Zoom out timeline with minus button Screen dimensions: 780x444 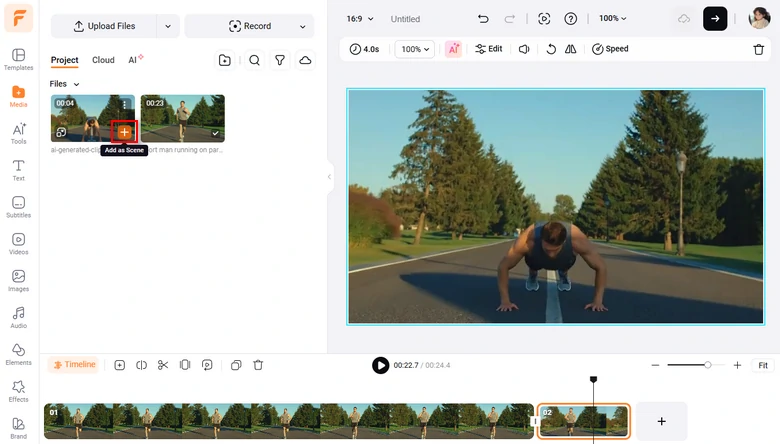(655, 365)
